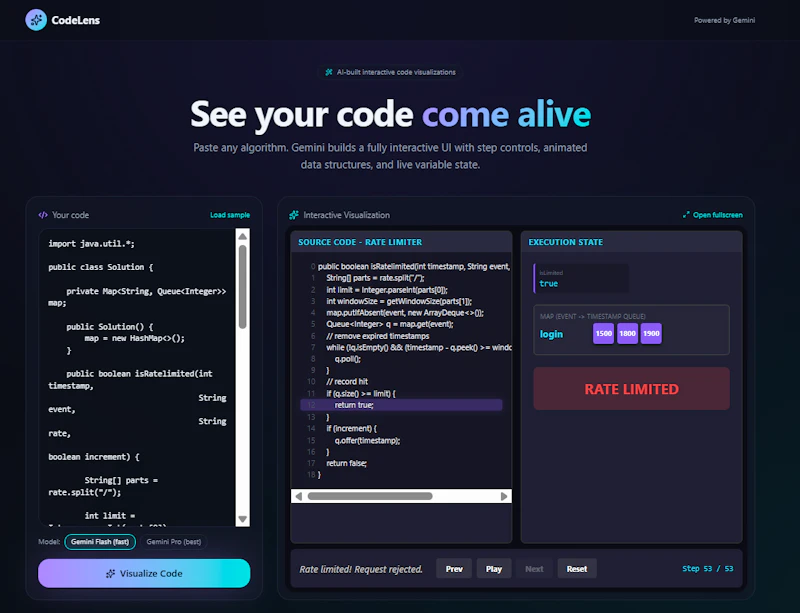Open the visualization in fullscreen
Image resolution: width=800 pixels, height=613 pixels.
point(713,215)
